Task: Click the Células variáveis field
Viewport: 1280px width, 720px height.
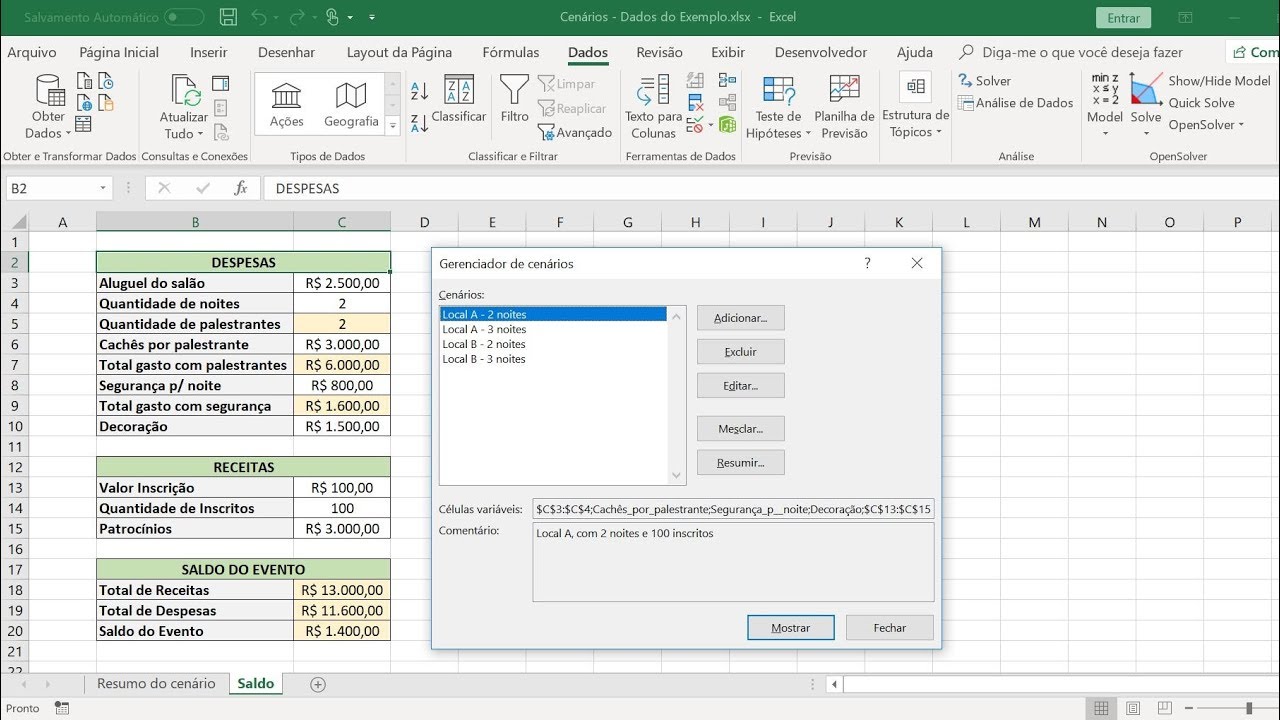Action: tap(733, 509)
